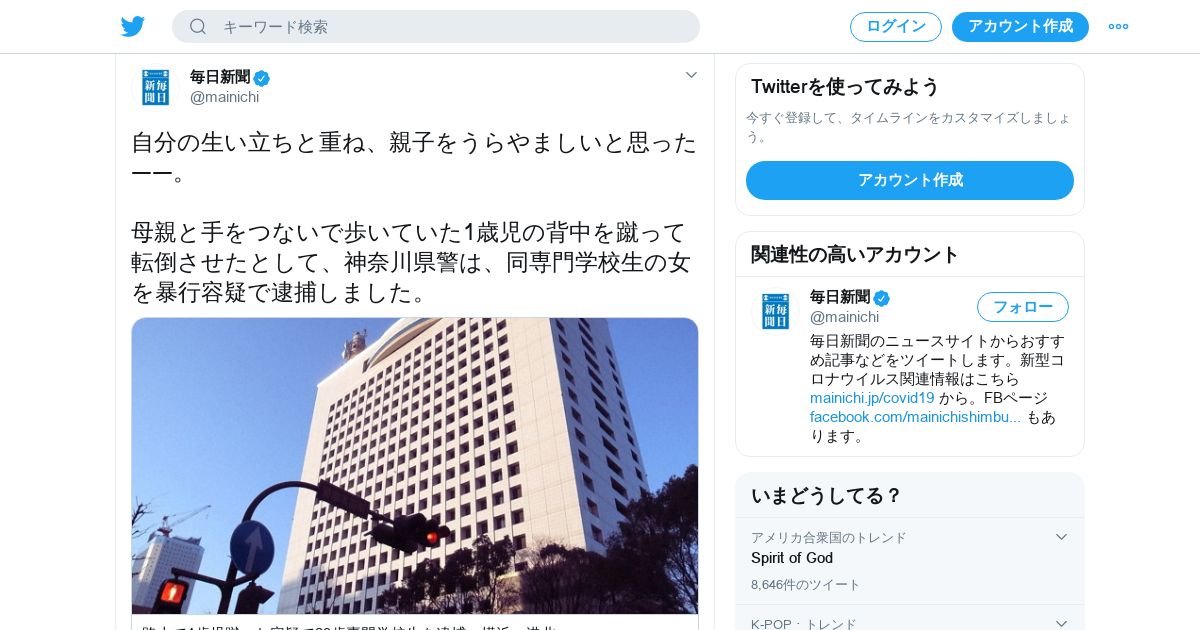The image size is (1200, 630).
Task: Click アカウント作成 button in the top bar
Action: click(x=1020, y=27)
